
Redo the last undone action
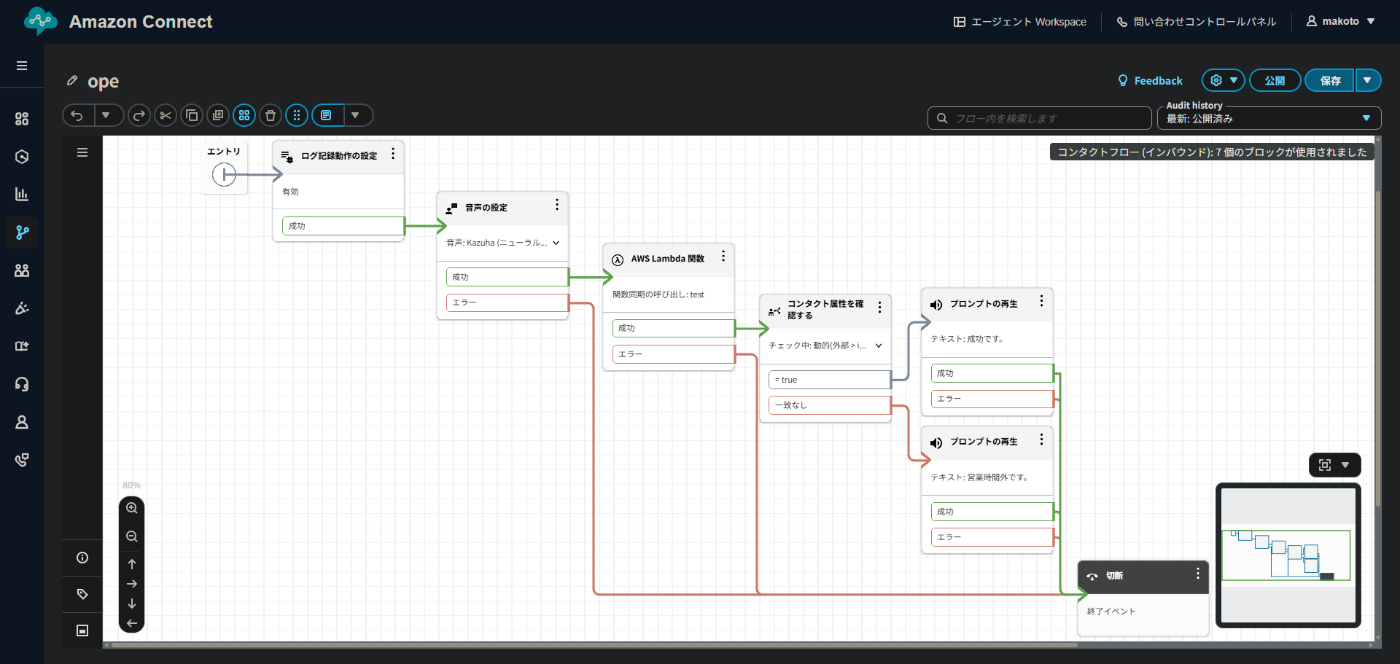140,116
